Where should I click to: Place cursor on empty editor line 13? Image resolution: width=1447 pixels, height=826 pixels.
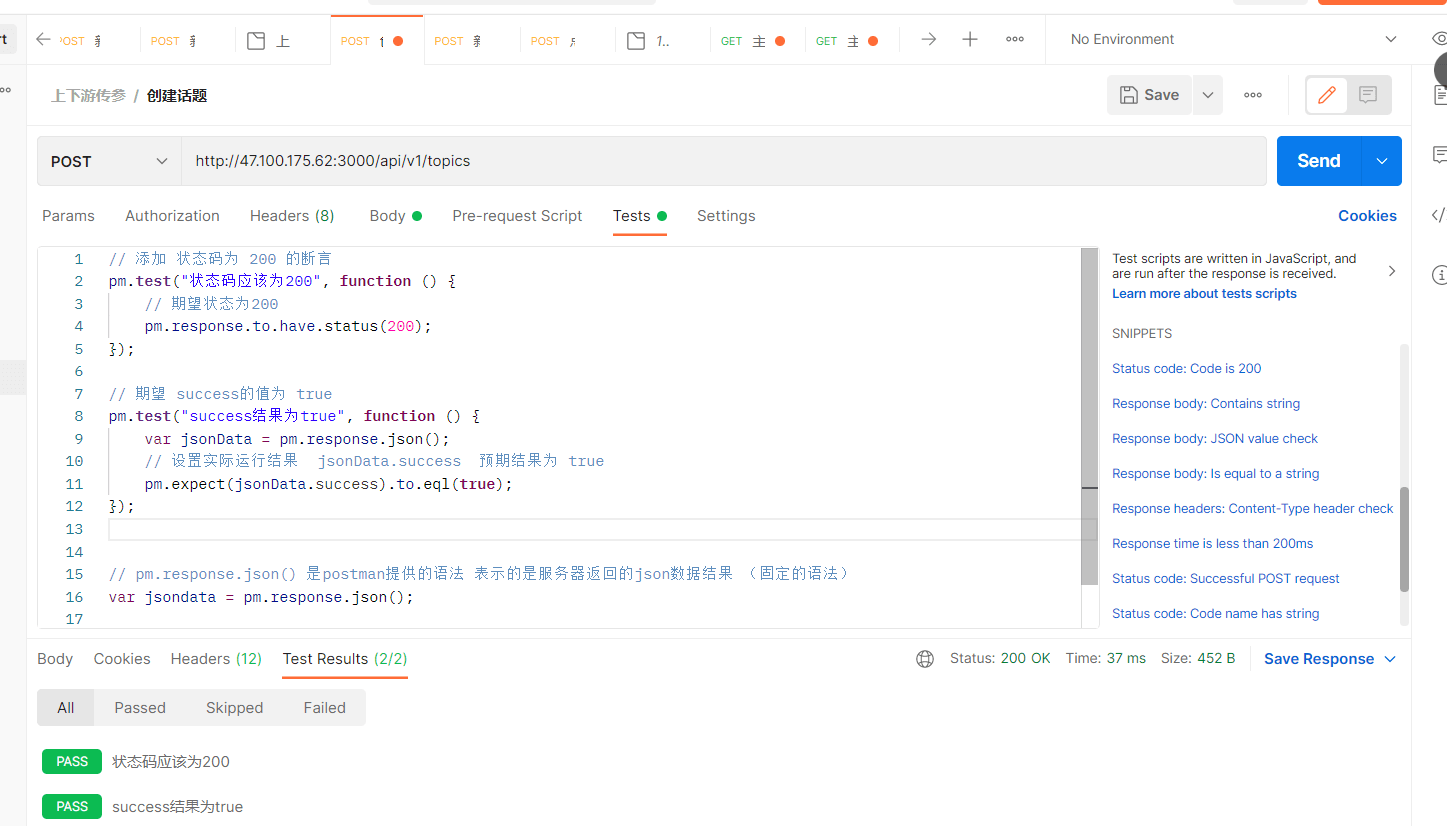[602, 529]
